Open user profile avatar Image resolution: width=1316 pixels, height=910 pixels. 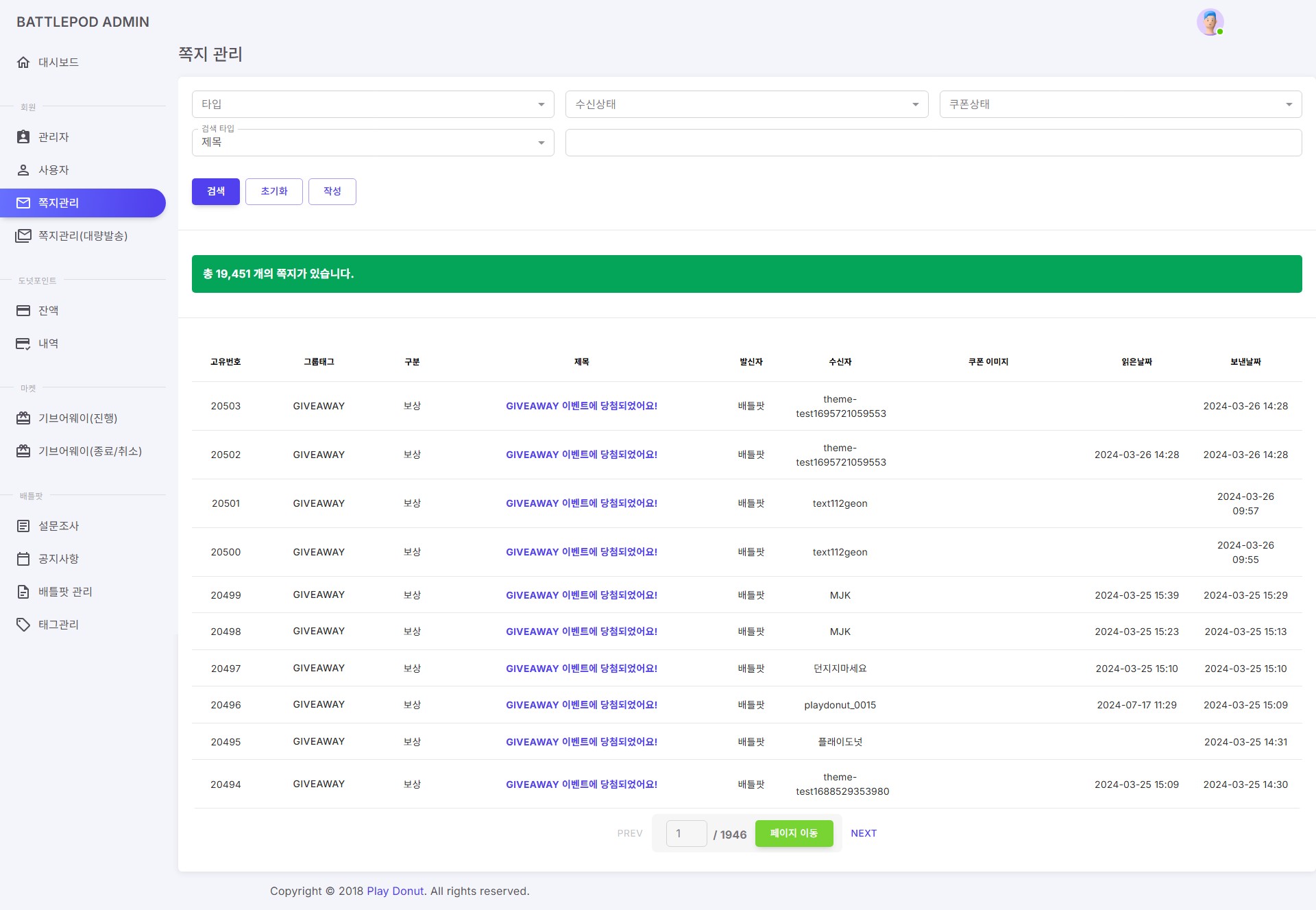(x=1210, y=22)
